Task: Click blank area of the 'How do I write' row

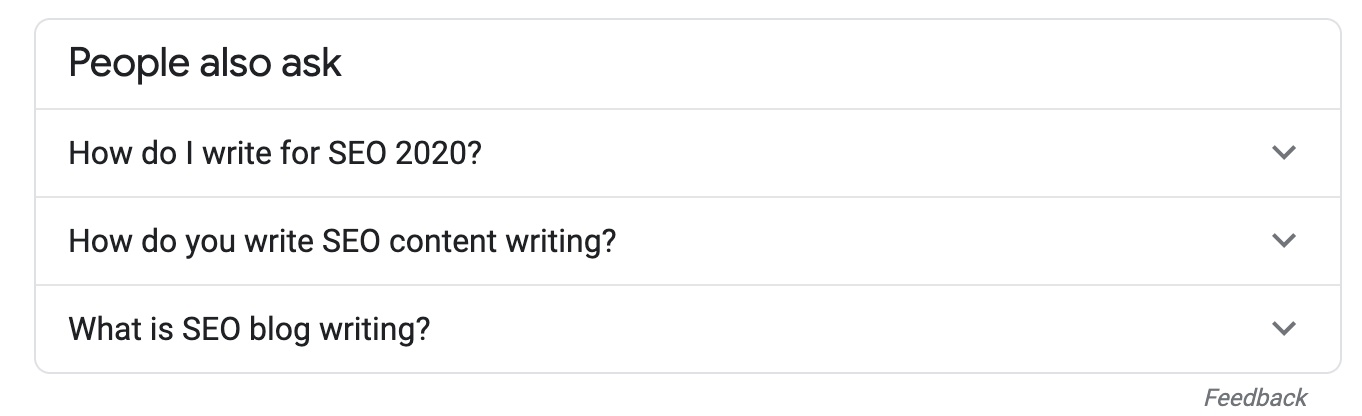Action: pyautogui.click(x=850, y=154)
